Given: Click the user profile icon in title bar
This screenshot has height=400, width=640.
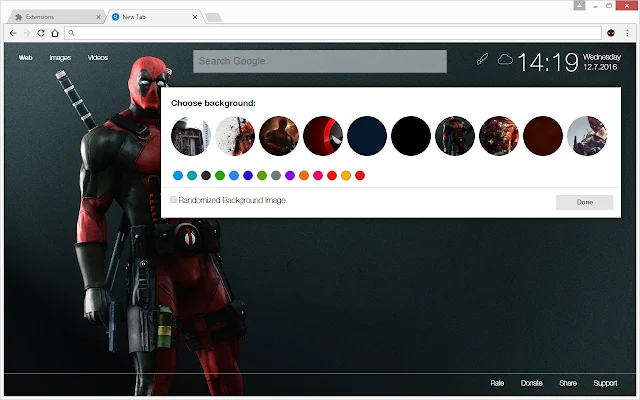Looking at the screenshot, I should (579, 5).
